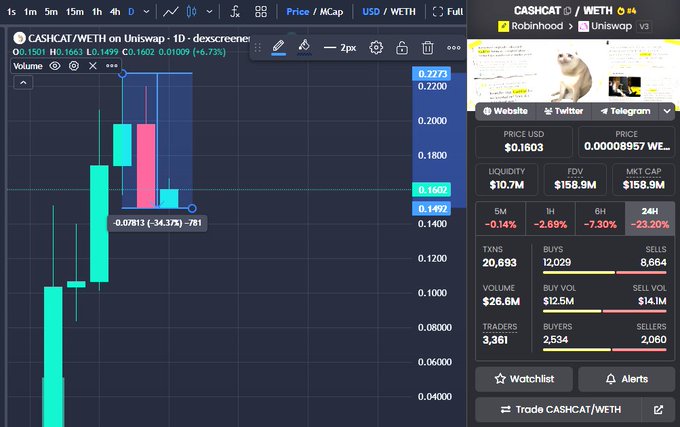Select the candlestick chart type icon
The width and height of the screenshot is (680, 427).
(191, 12)
